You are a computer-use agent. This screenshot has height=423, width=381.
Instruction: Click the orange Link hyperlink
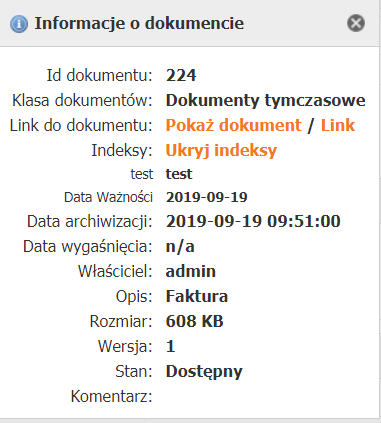tap(338, 125)
